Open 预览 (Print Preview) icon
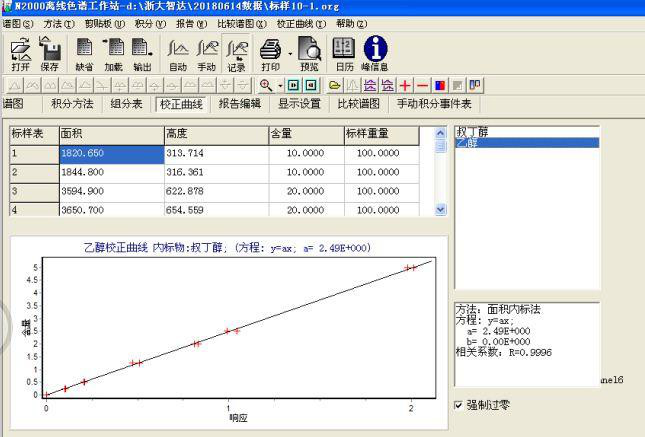Image resolution: width=645 pixels, height=437 pixels. pyautogui.click(x=310, y=53)
